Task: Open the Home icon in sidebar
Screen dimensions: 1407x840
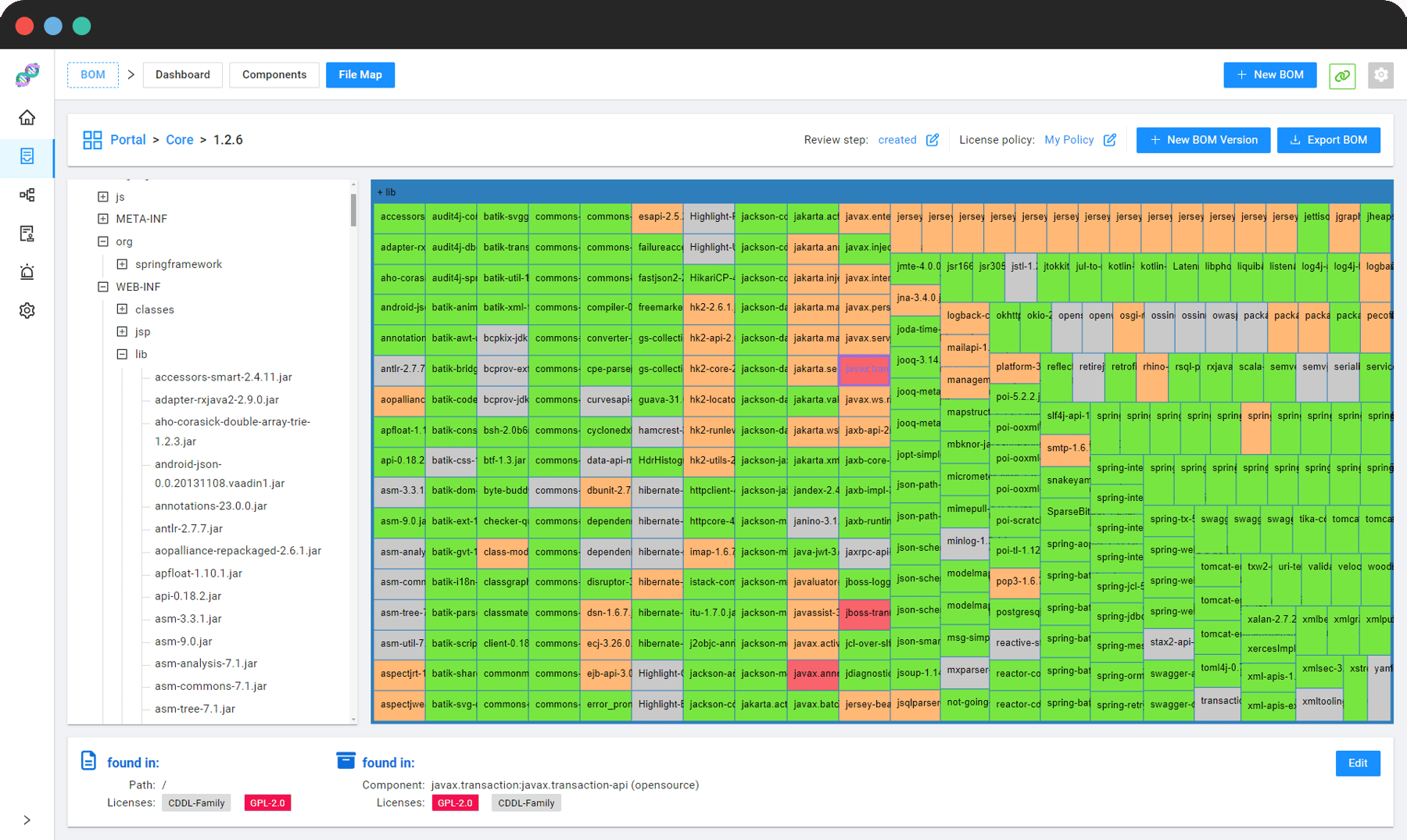Action: (27, 116)
